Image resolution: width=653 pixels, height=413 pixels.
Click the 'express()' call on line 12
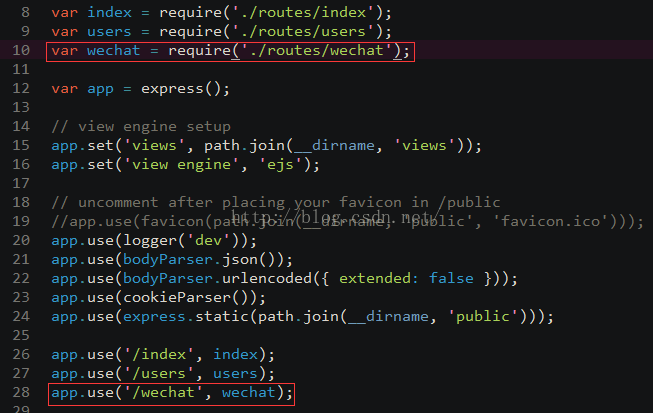(181, 89)
